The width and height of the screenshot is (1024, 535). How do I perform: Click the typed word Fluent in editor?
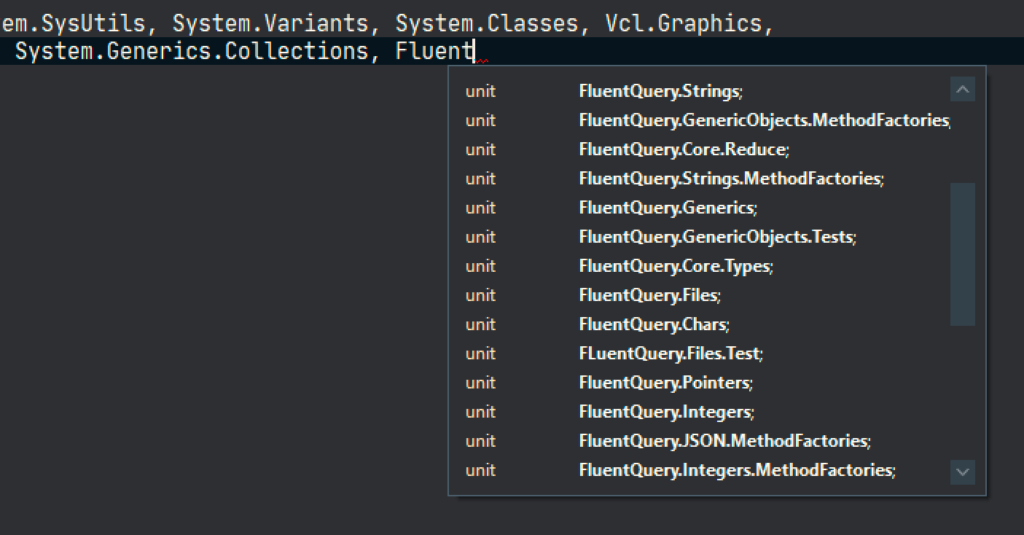[x=435, y=51]
